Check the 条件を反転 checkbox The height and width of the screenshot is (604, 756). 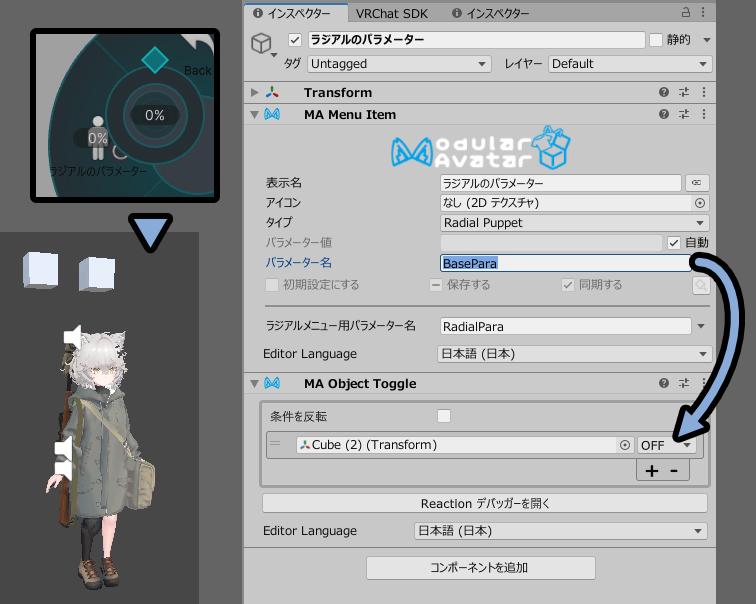[444, 416]
